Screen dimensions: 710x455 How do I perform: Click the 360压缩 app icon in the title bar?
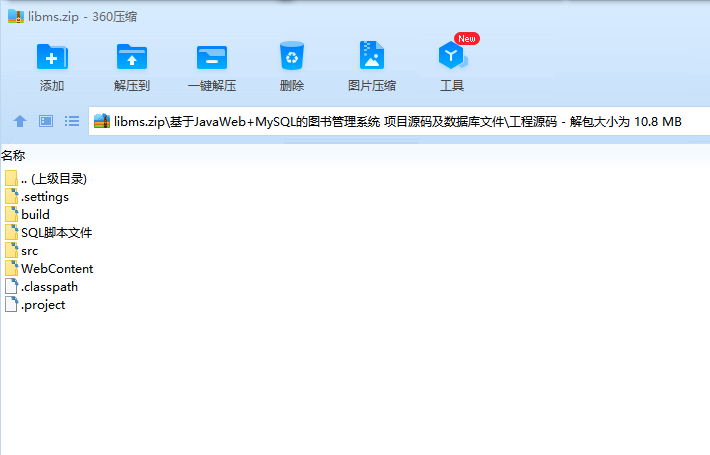pos(16,17)
